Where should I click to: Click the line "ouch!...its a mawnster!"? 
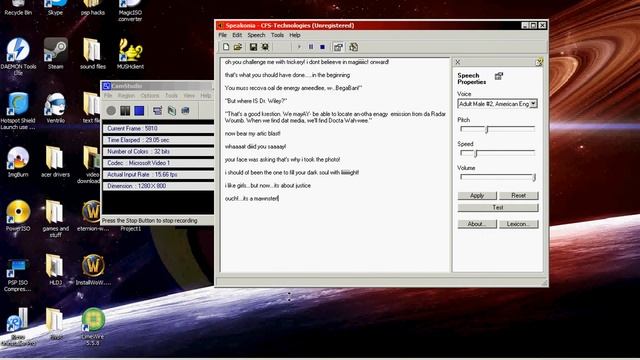[x=251, y=198]
